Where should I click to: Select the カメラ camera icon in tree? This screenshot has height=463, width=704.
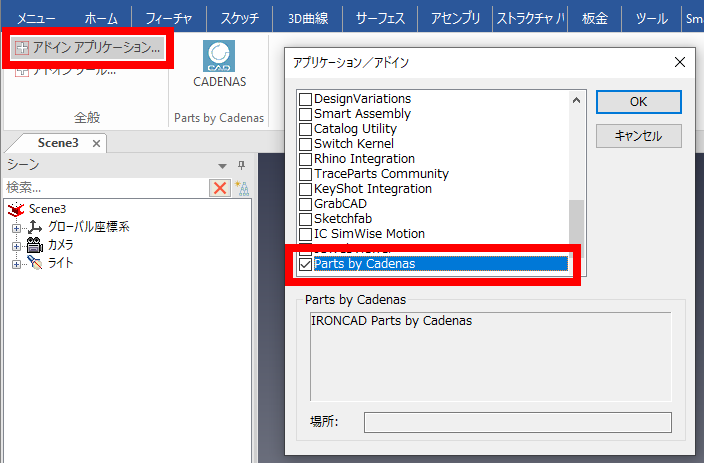point(35,245)
